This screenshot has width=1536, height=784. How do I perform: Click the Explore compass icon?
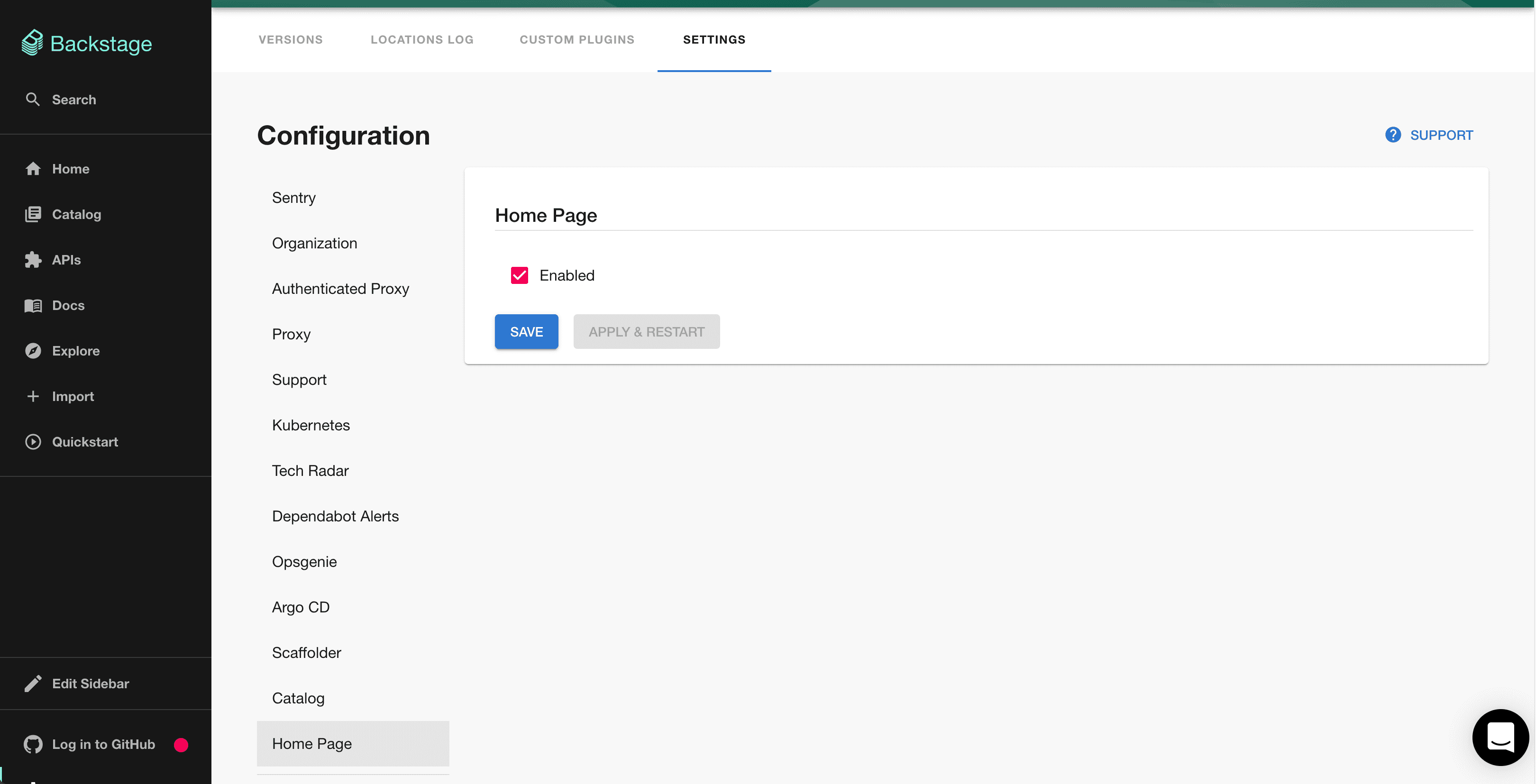[33, 351]
